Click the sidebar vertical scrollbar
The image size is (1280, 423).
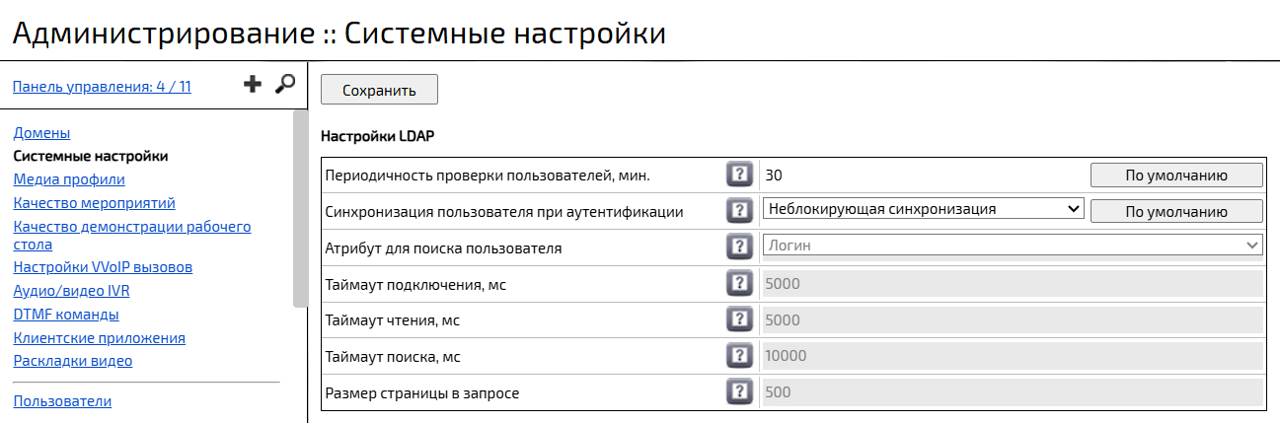(300, 208)
